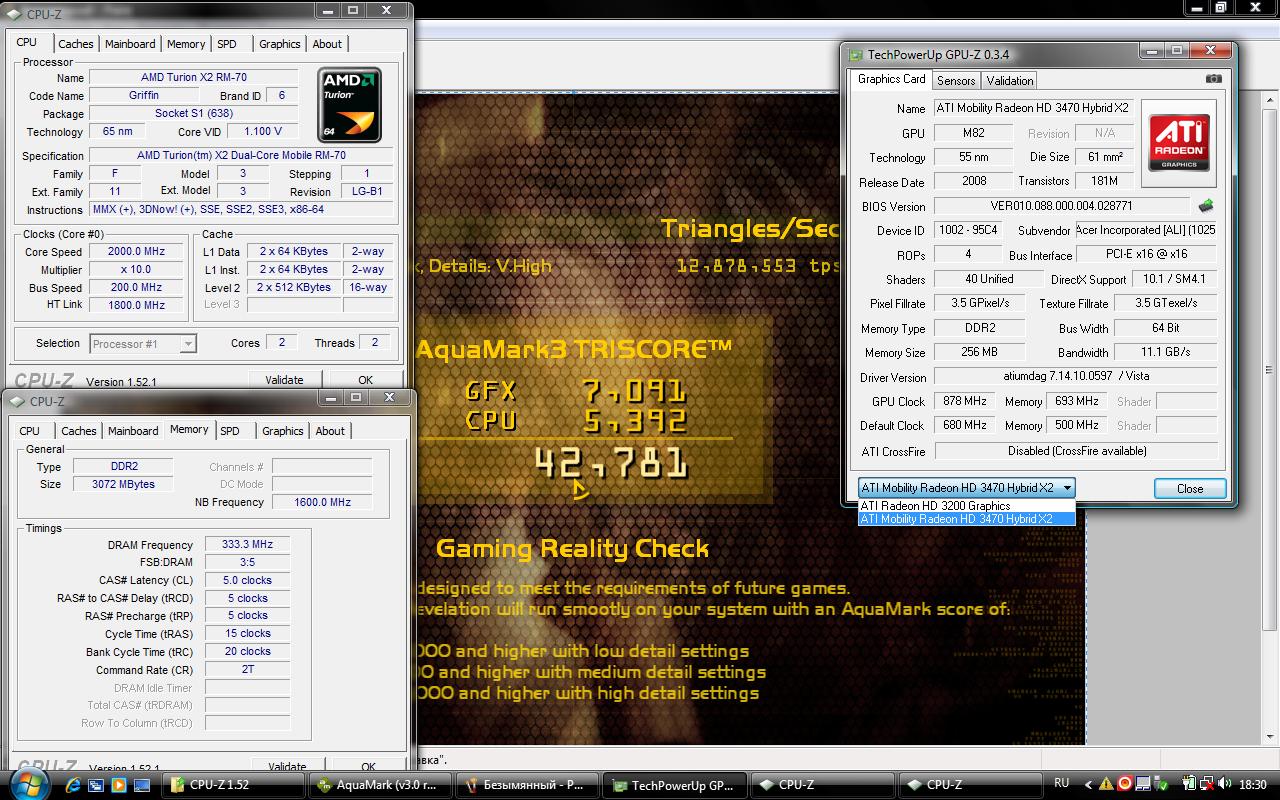Screen dimensions: 1280x800
Task: Switch to CPU tab in lower CPU-Z window
Action: (x=30, y=431)
